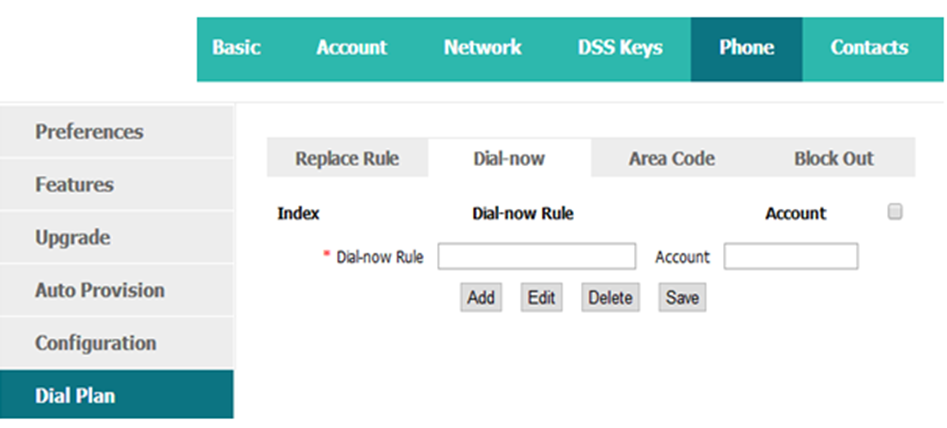The height and width of the screenshot is (428, 947).
Task: Switch to the Account tab
Action: [352, 48]
